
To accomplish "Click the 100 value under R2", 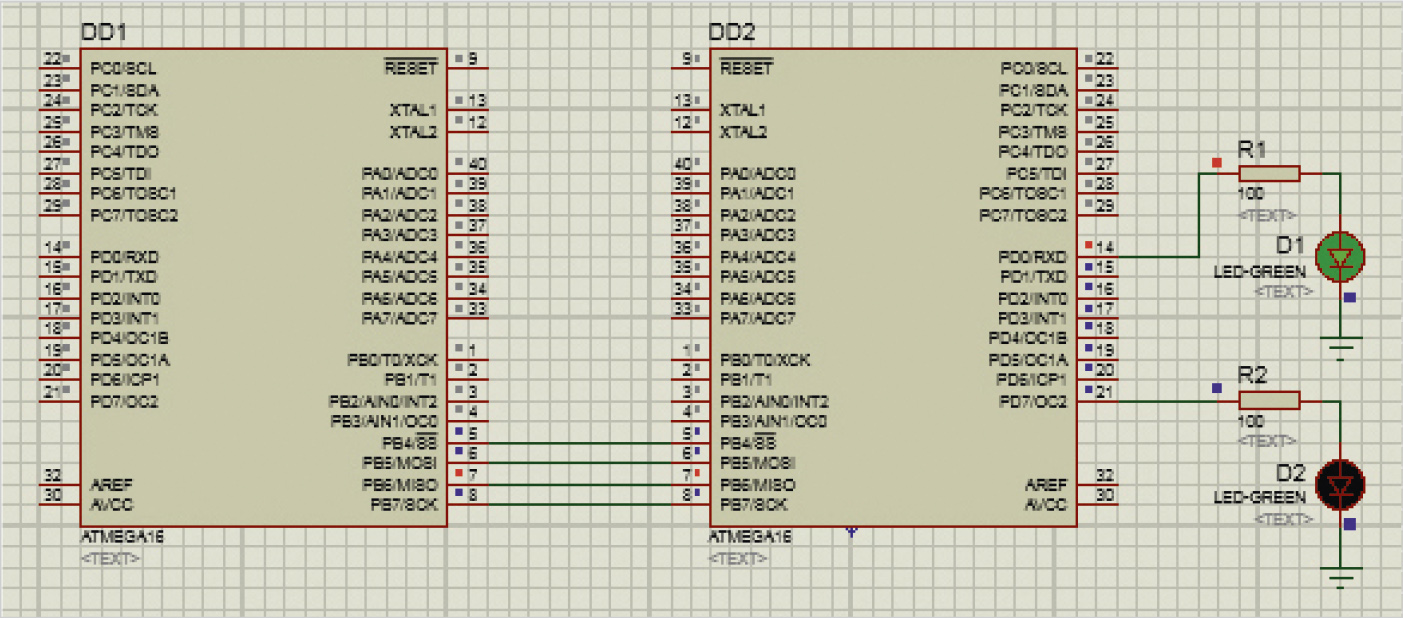I will pos(1250,422).
